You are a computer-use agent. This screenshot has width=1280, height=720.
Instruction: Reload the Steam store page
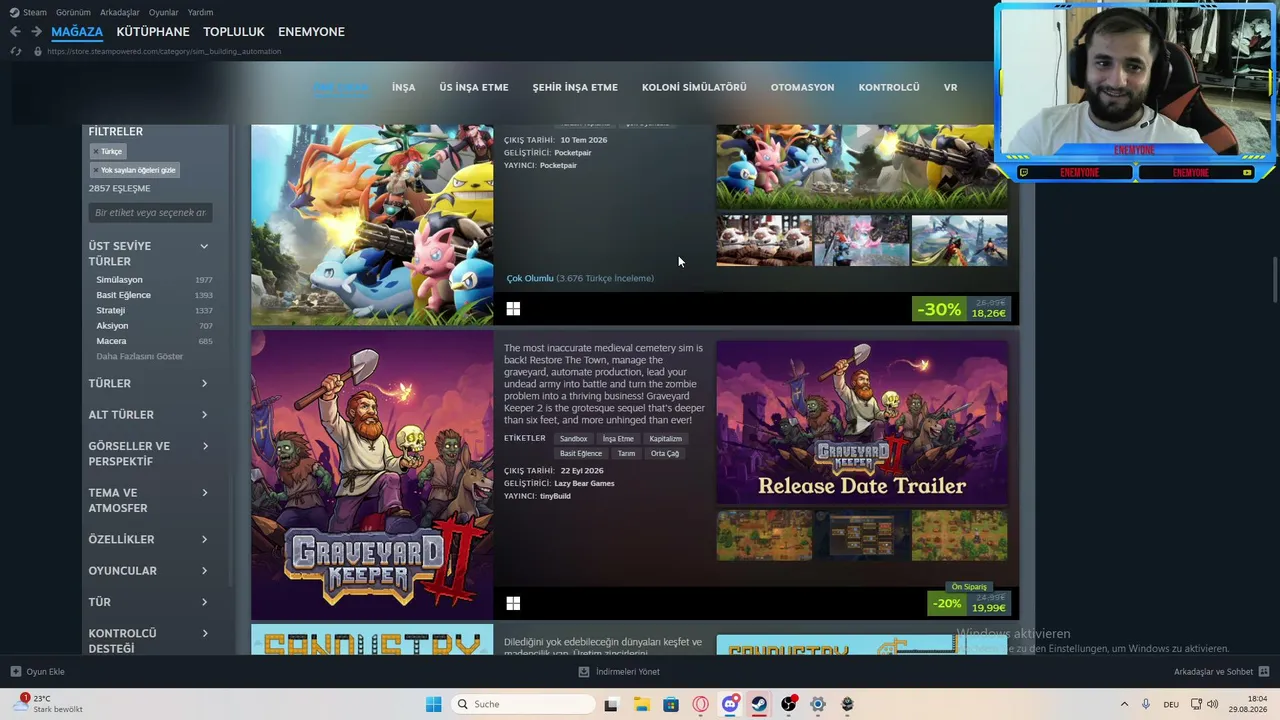coord(15,51)
